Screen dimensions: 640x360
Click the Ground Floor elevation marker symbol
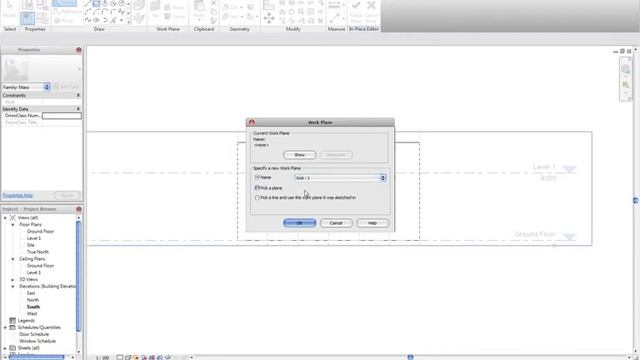[569, 236]
